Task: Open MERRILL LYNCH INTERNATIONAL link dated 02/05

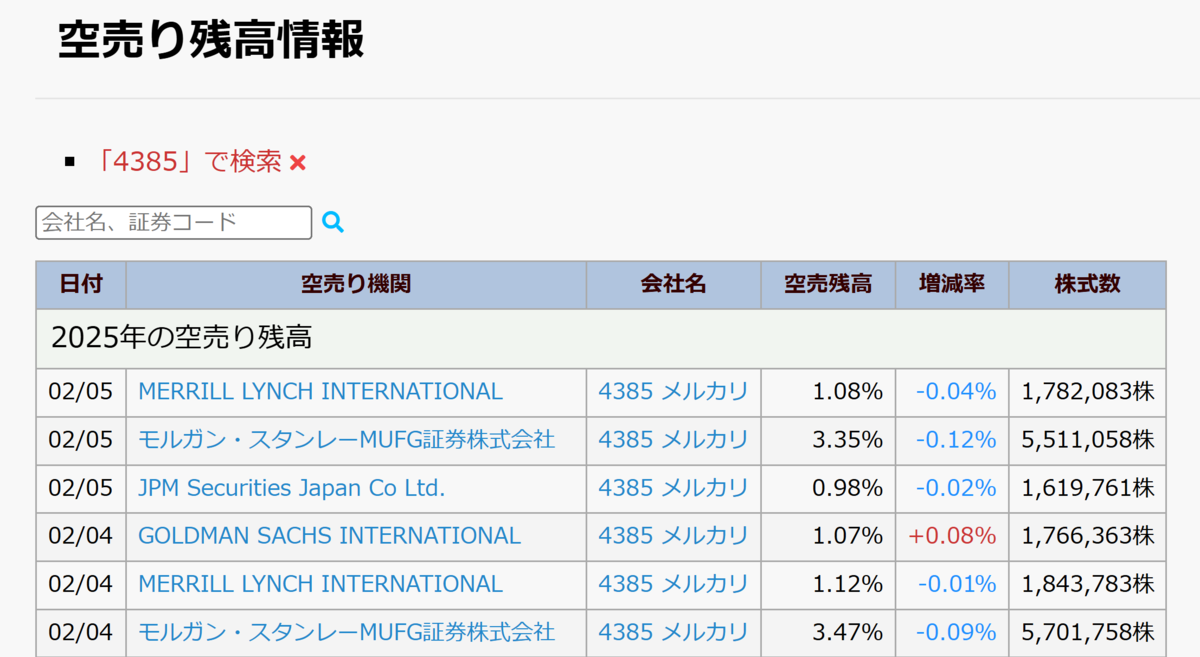Action: (x=320, y=392)
